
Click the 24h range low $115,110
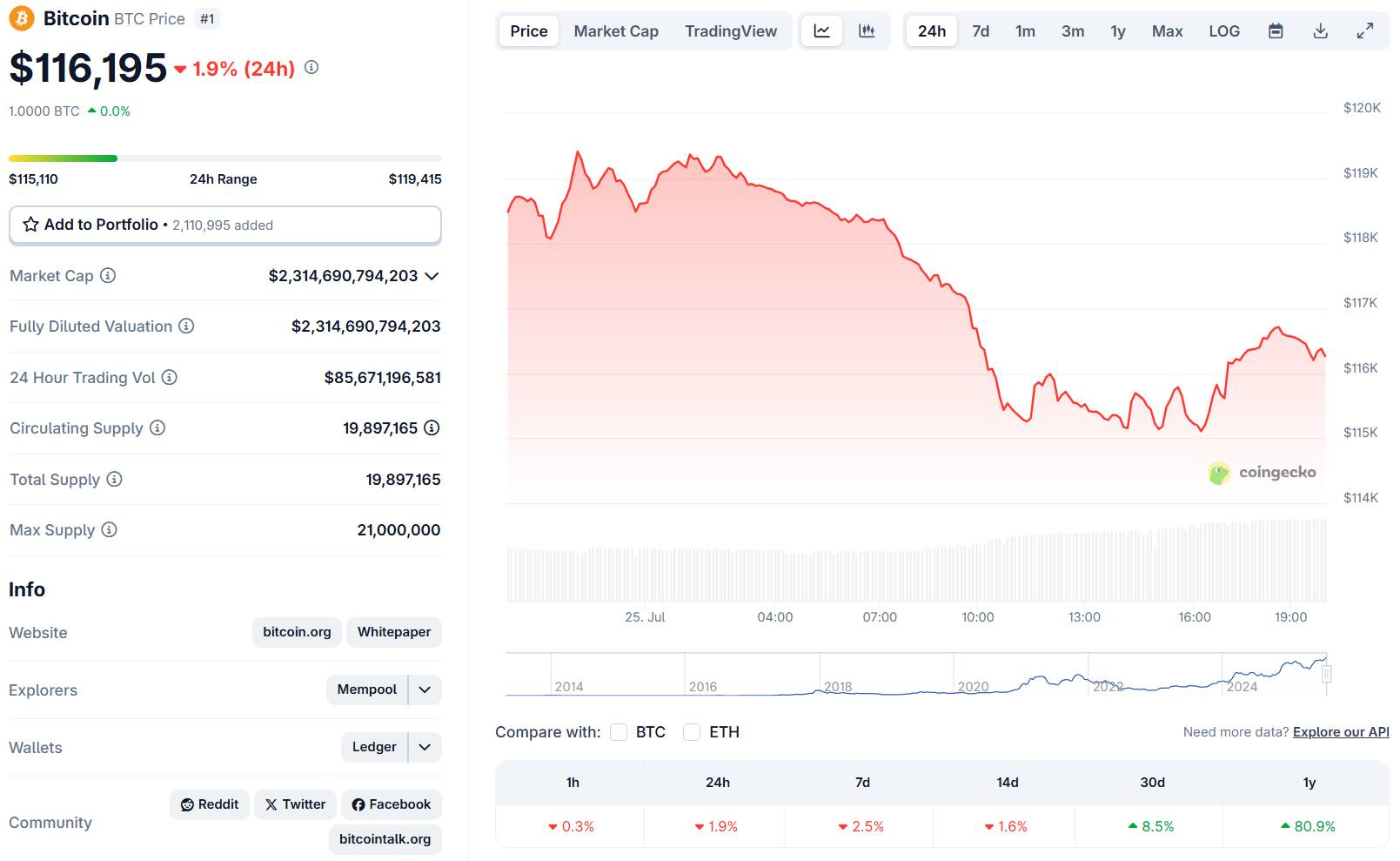[33, 179]
